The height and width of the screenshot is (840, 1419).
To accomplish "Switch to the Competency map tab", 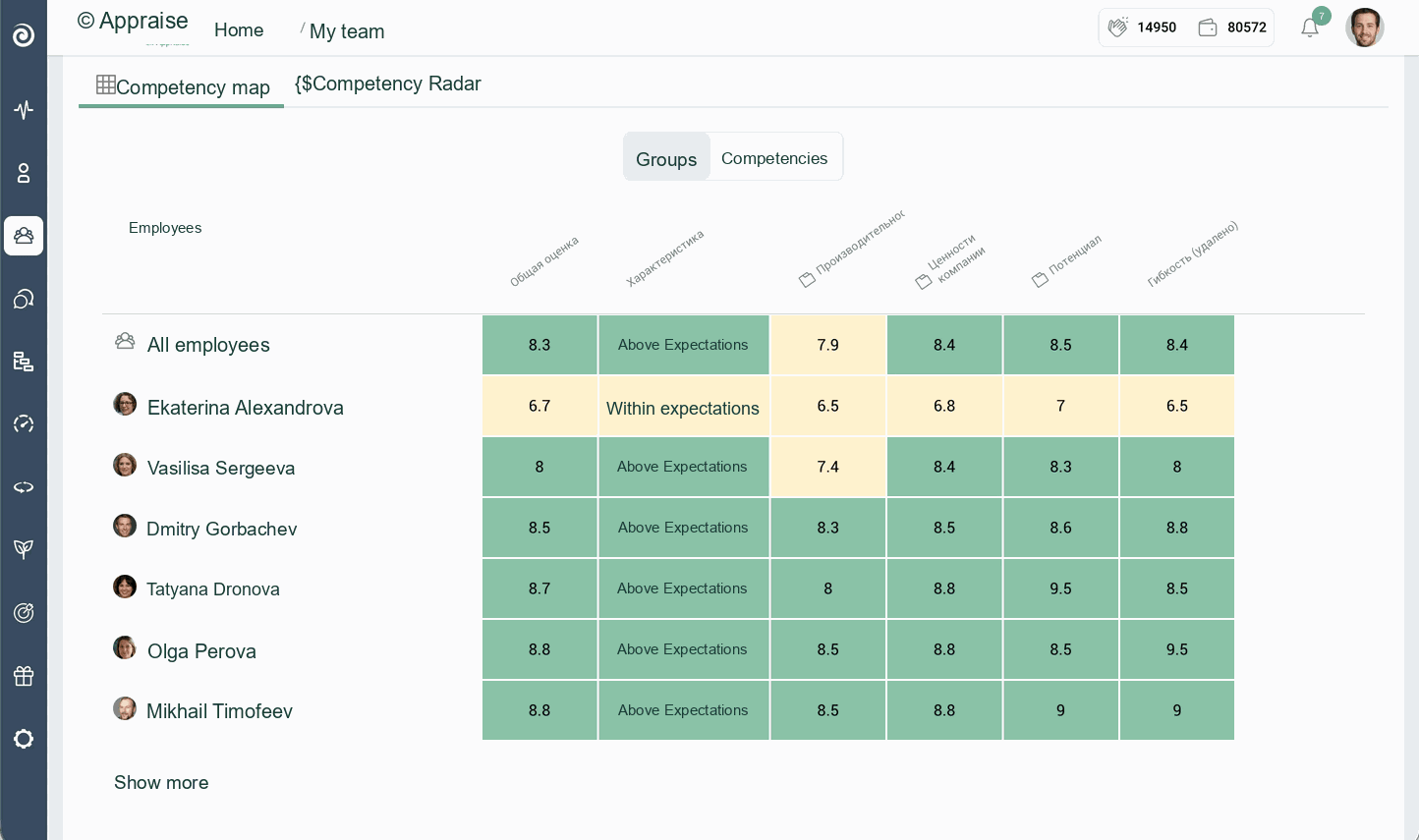I will (x=183, y=86).
